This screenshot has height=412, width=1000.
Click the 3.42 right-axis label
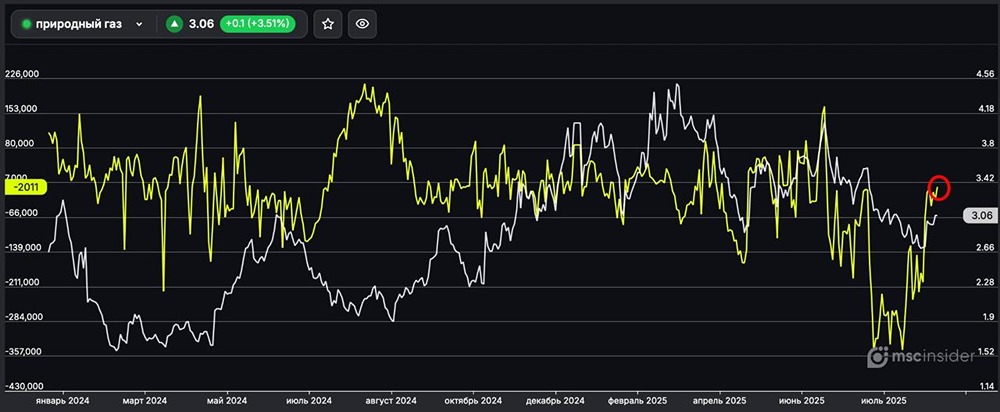tap(985, 178)
